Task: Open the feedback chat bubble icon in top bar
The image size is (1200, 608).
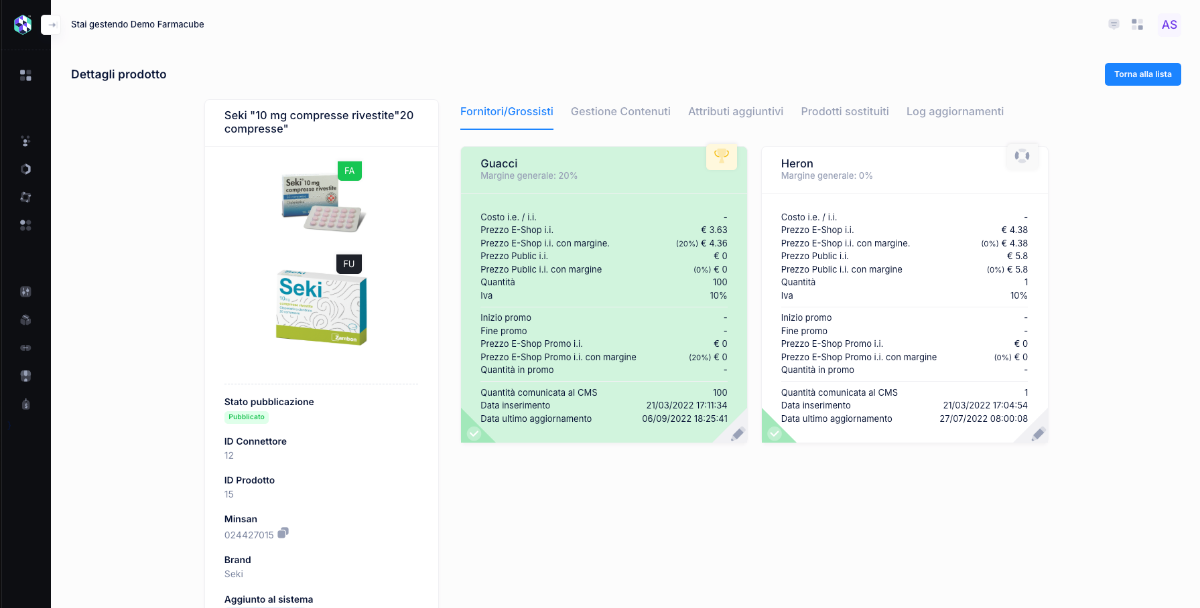Action: tap(1113, 24)
